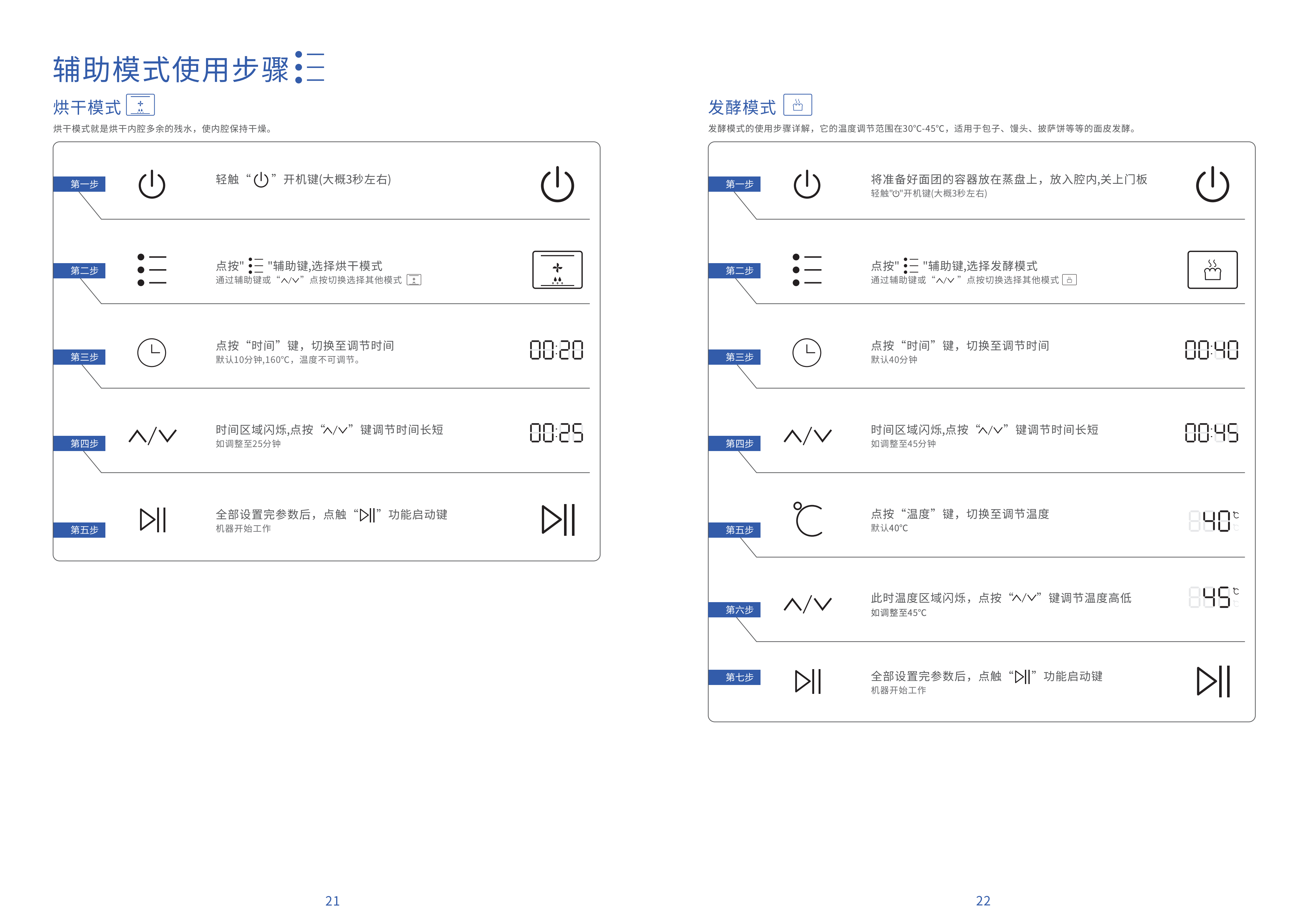
Task: Click the large start/pause icon in fermentation step seven
Action: (x=1213, y=681)
